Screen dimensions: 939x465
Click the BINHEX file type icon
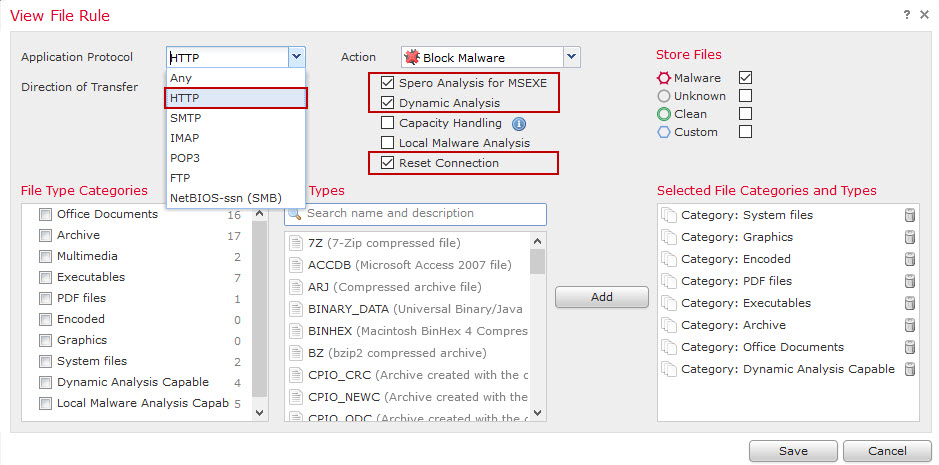tap(296, 331)
